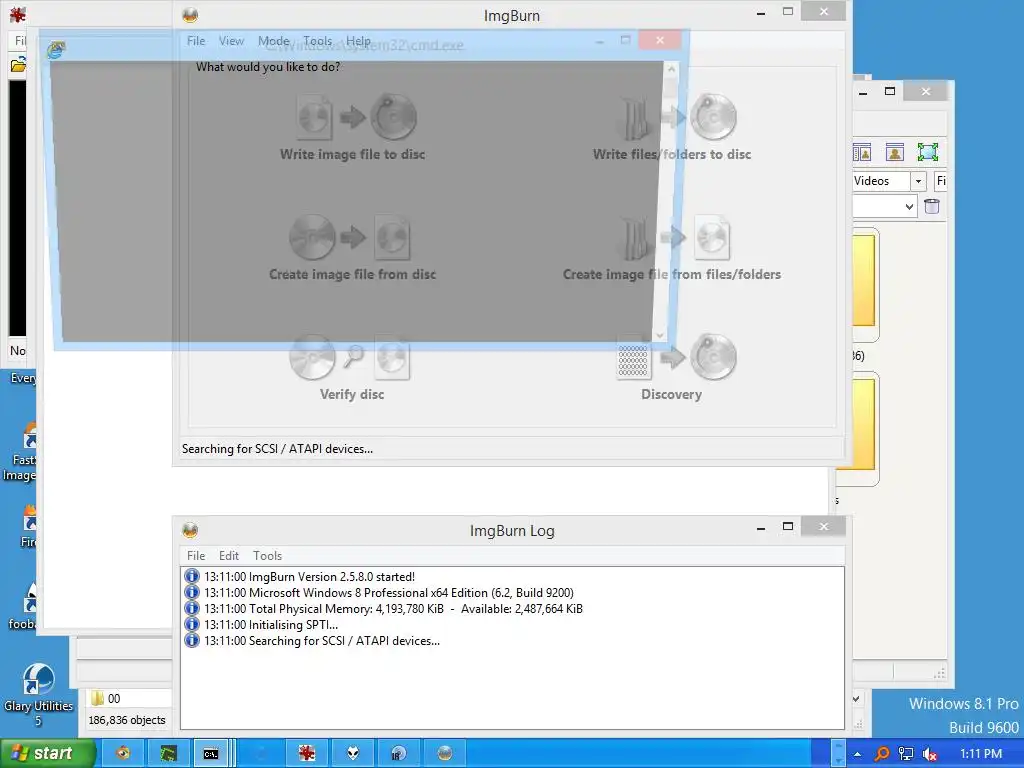
Task: Click the red splat taskbar icon
Action: click(307, 753)
